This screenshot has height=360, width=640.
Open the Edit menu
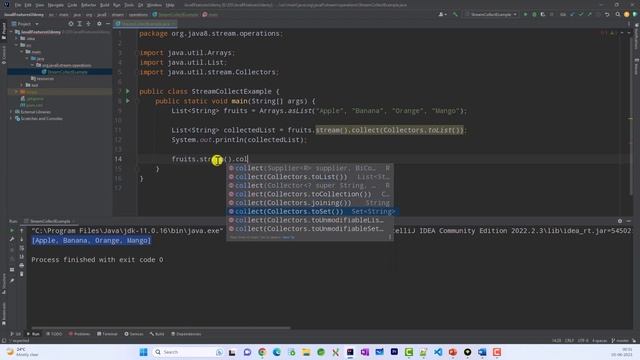27,5
